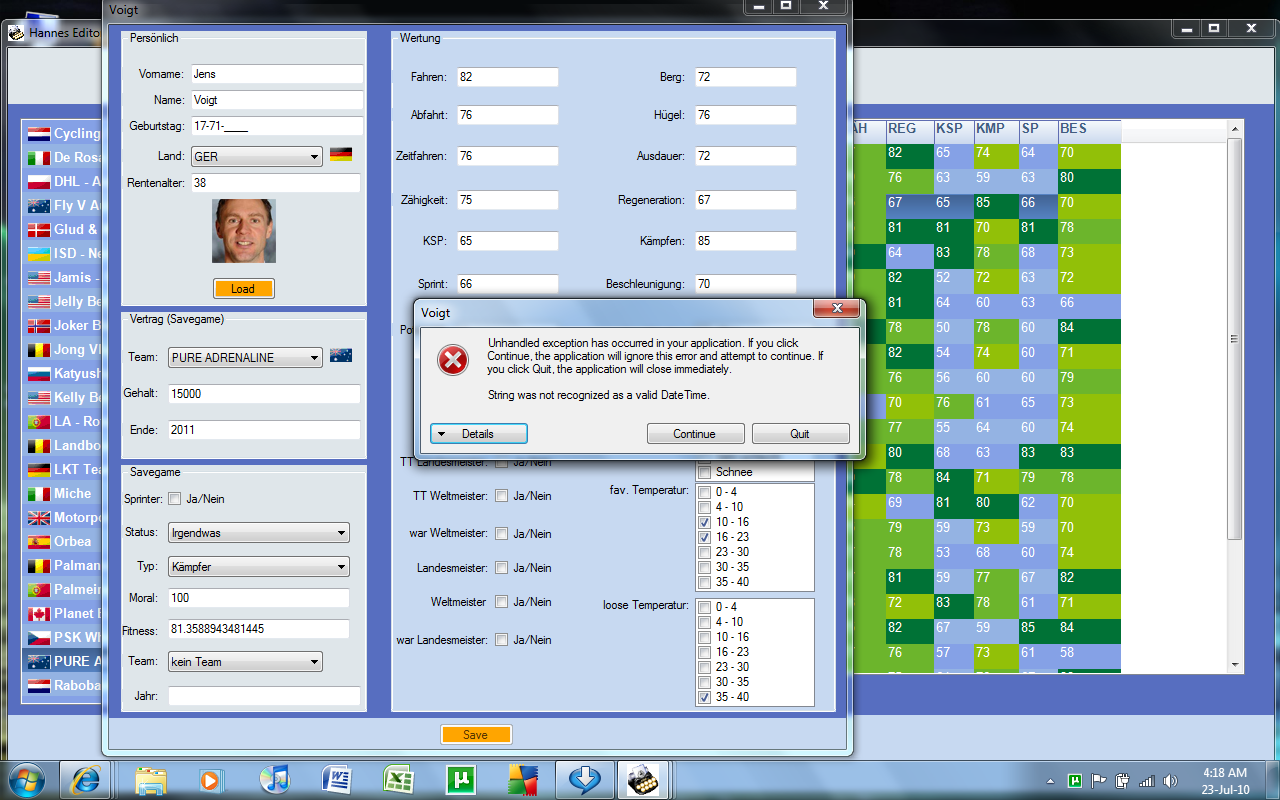This screenshot has height=800, width=1280.
Task: Select Katyusha from the team list
Action: click(x=75, y=373)
